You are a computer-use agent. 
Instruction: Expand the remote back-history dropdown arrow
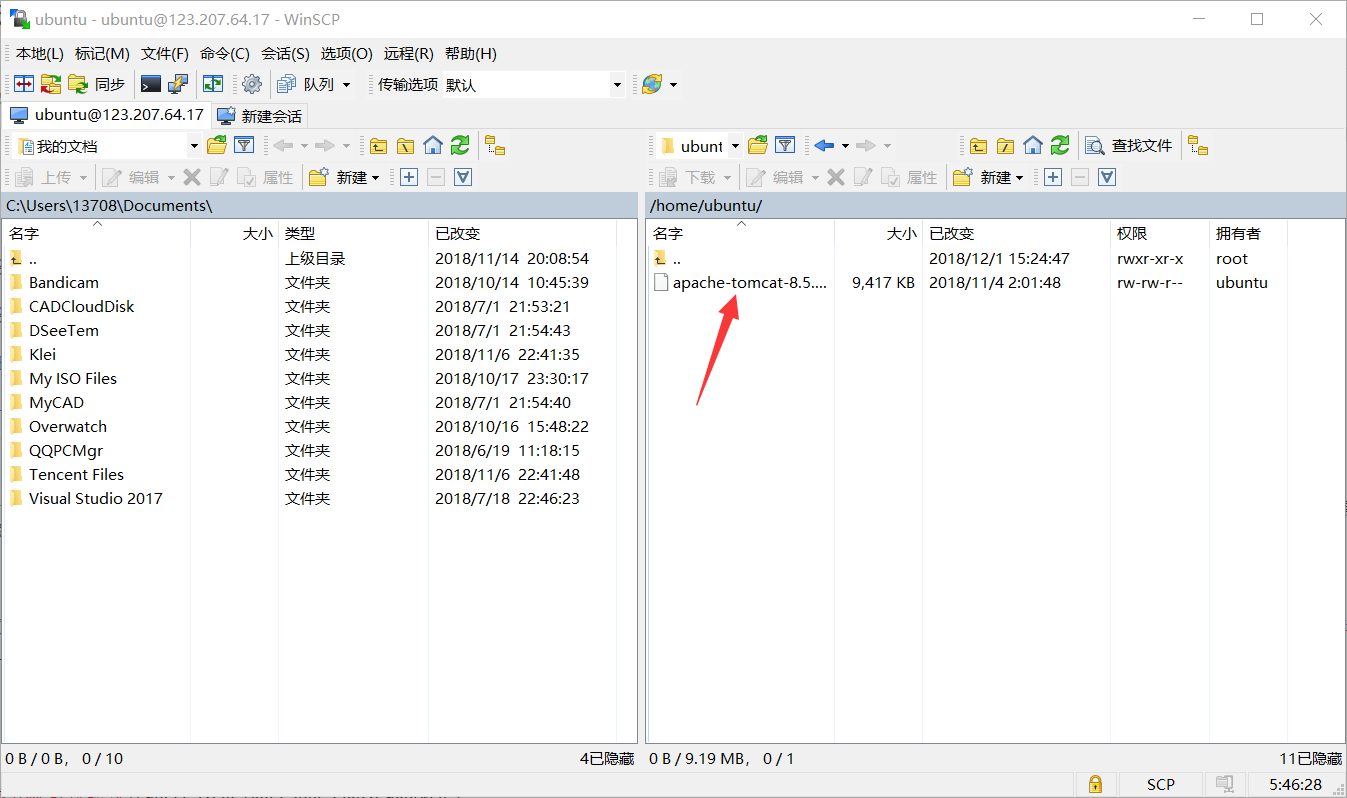(x=845, y=146)
